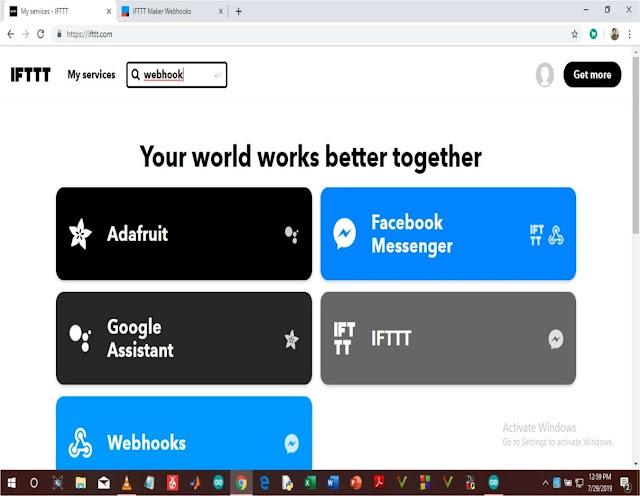Open the Facebook Messenger service card

pyautogui.click(x=448, y=234)
